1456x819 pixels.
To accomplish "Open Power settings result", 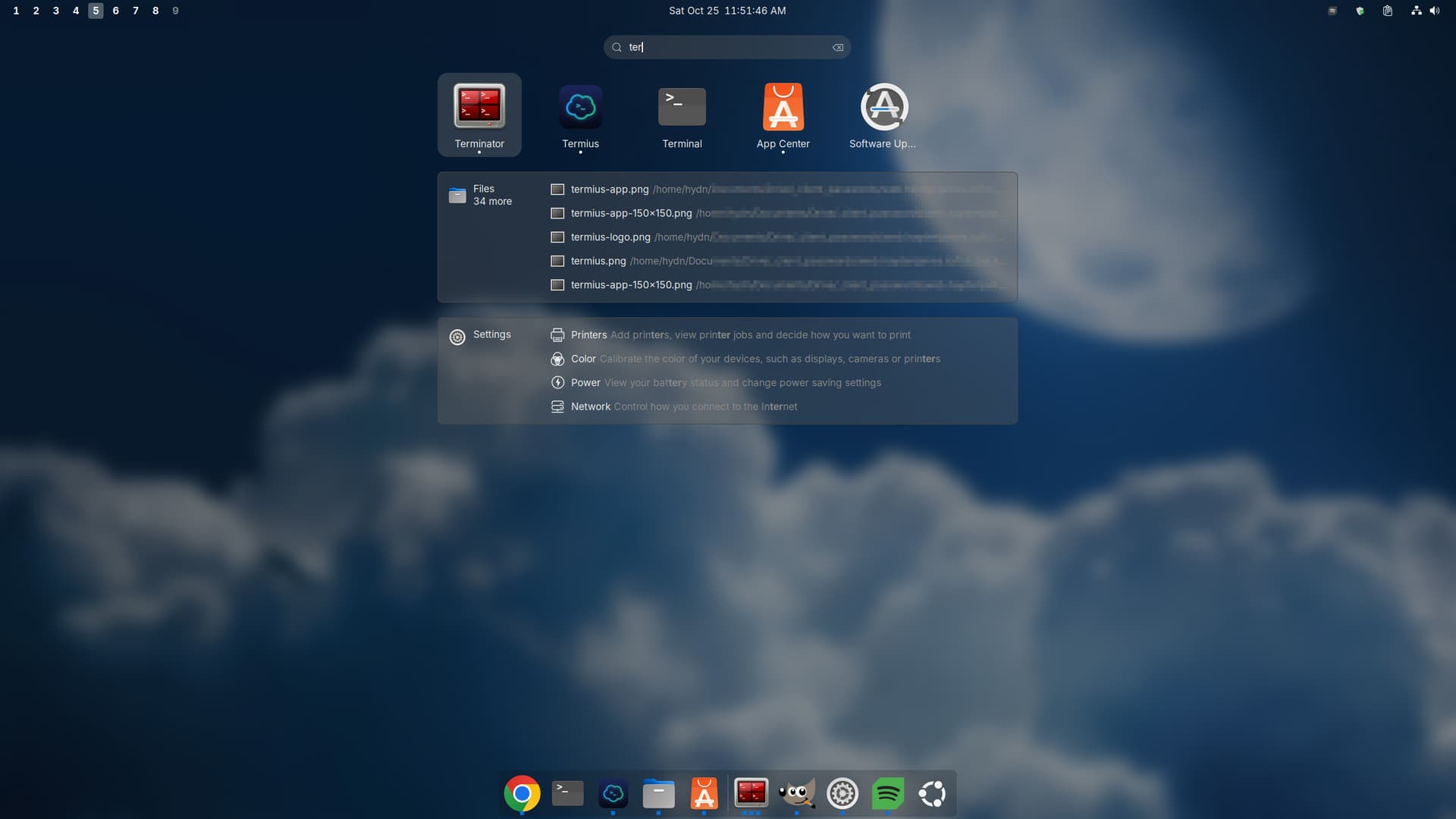I will [585, 383].
